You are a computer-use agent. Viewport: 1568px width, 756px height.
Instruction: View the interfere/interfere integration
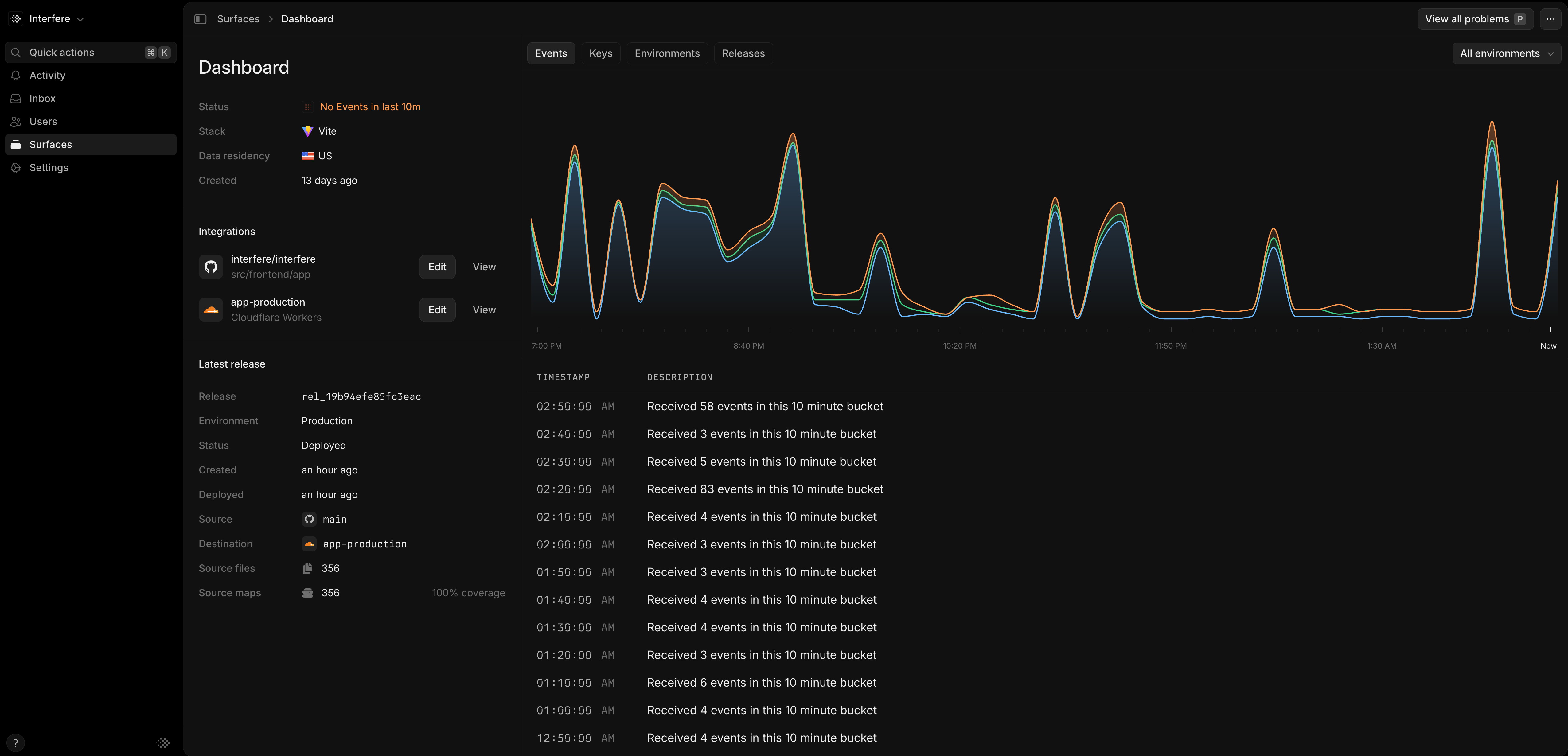pyautogui.click(x=484, y=267)
